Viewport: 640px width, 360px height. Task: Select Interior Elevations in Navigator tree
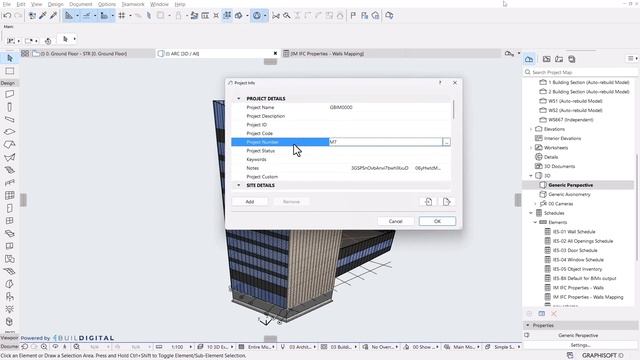tap(562, 138)
